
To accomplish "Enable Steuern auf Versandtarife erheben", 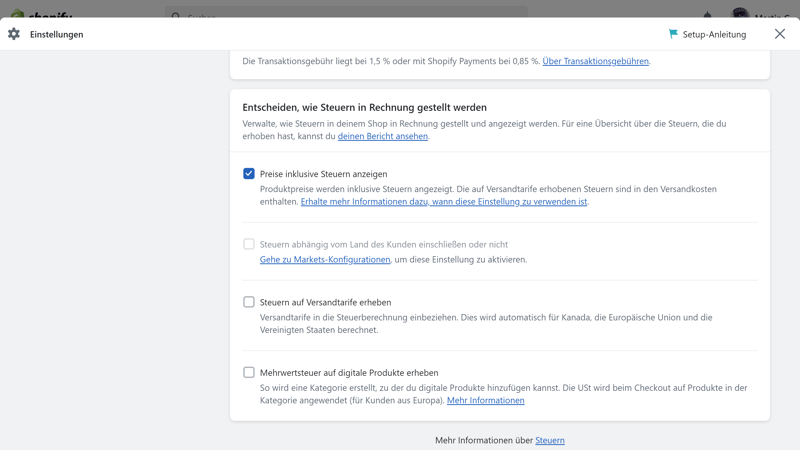I will tap(249, 302).
